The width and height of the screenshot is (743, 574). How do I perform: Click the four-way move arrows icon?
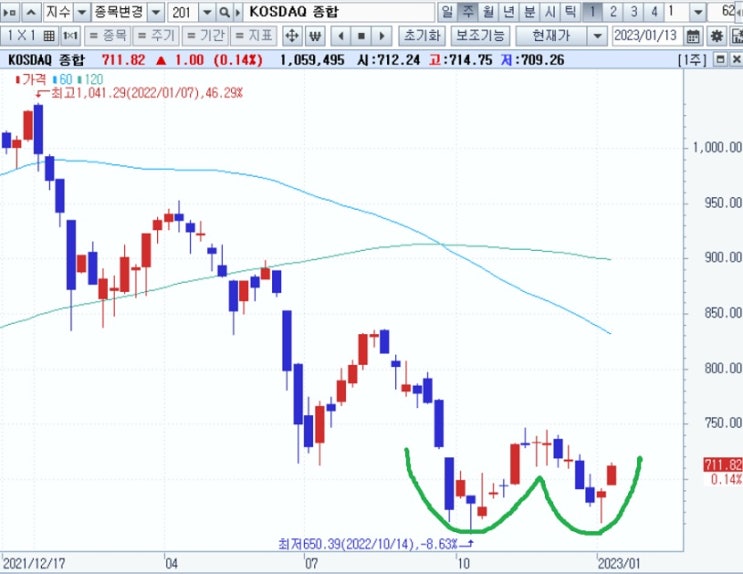pyautogui.click(x=292, y=36)
